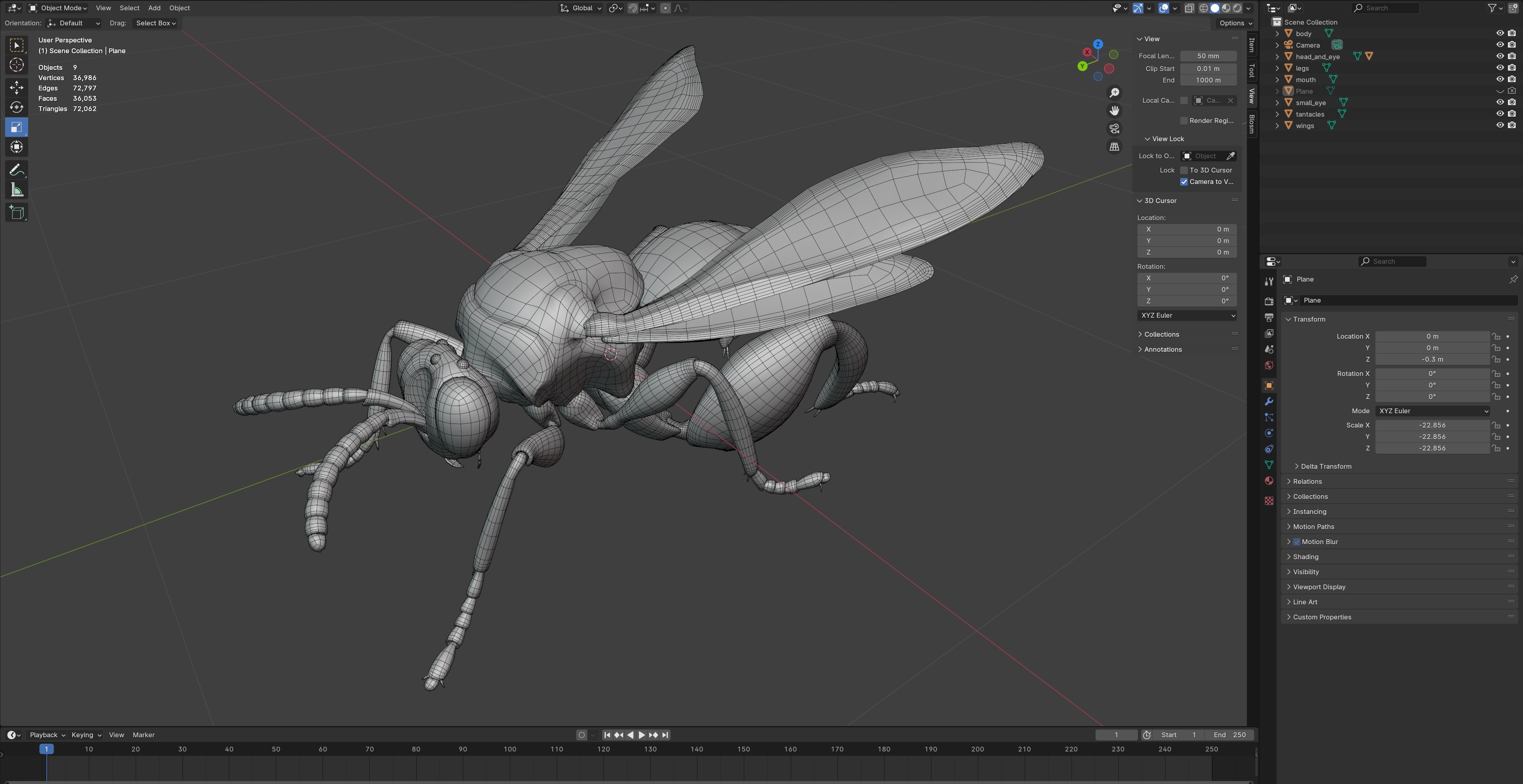The width and height of the screenshot is (1523, 784).
Task: Expand the Delta Transform section
Action: pyautogui.click(x=1325, y=466)
